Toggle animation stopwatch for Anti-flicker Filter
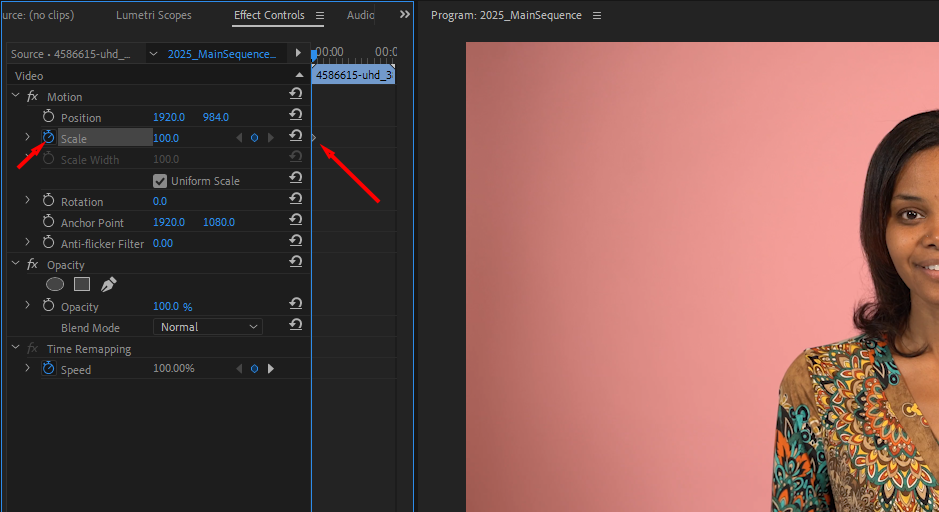The image size is (939, 512). click(x=49, y=243)
